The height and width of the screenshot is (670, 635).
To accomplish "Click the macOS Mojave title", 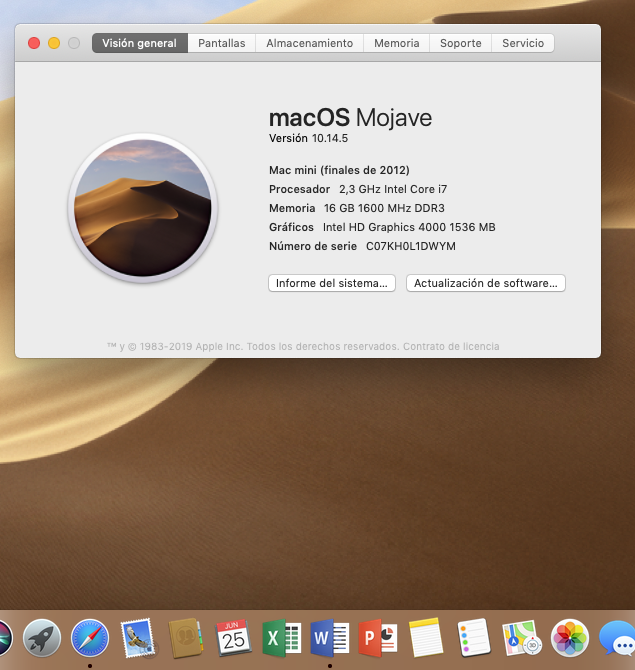I will 350,118.
